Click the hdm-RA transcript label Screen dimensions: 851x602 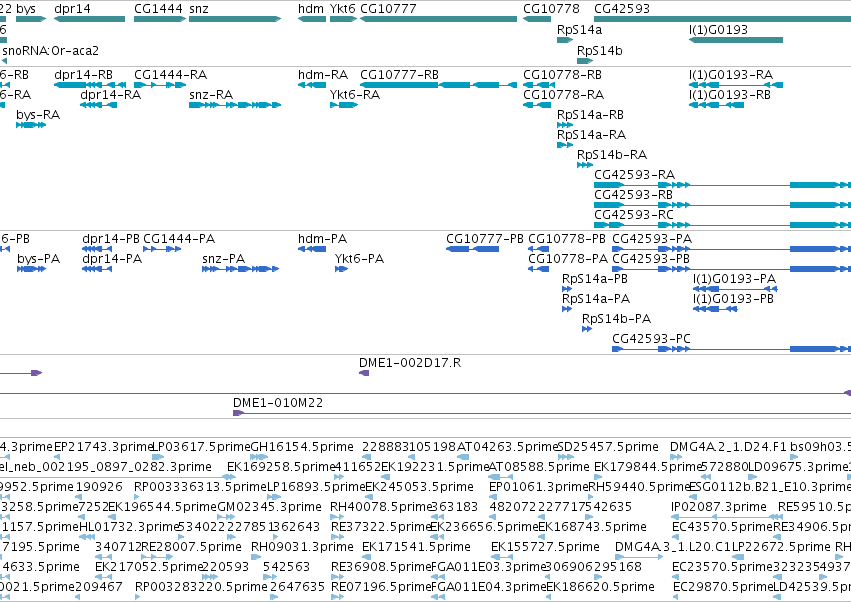point(323,74)
